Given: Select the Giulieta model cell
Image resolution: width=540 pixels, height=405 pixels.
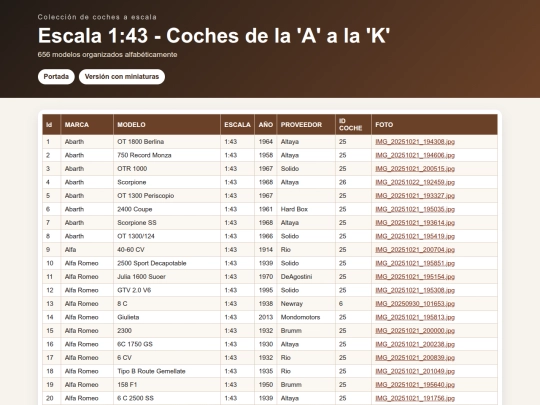Looking at the screenshot, I should coord(167,317).
